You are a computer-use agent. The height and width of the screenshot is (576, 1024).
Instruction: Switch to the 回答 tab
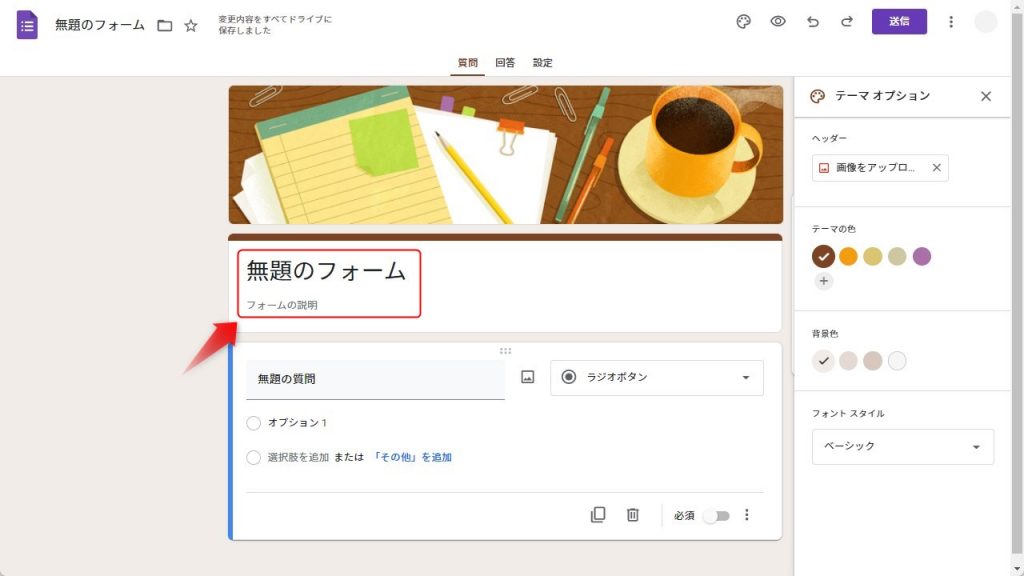pos(505,63)
